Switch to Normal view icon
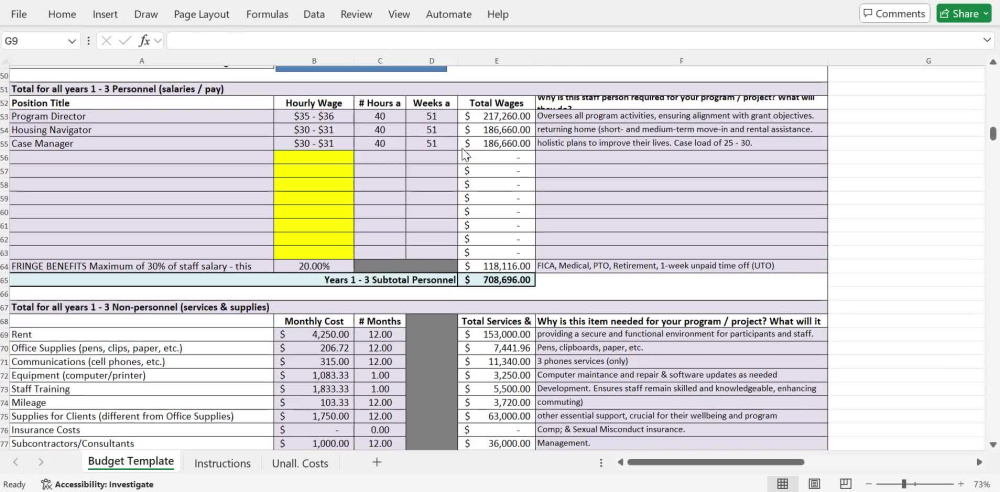The height and width of the screenshot is (492, 1000). 782,484
